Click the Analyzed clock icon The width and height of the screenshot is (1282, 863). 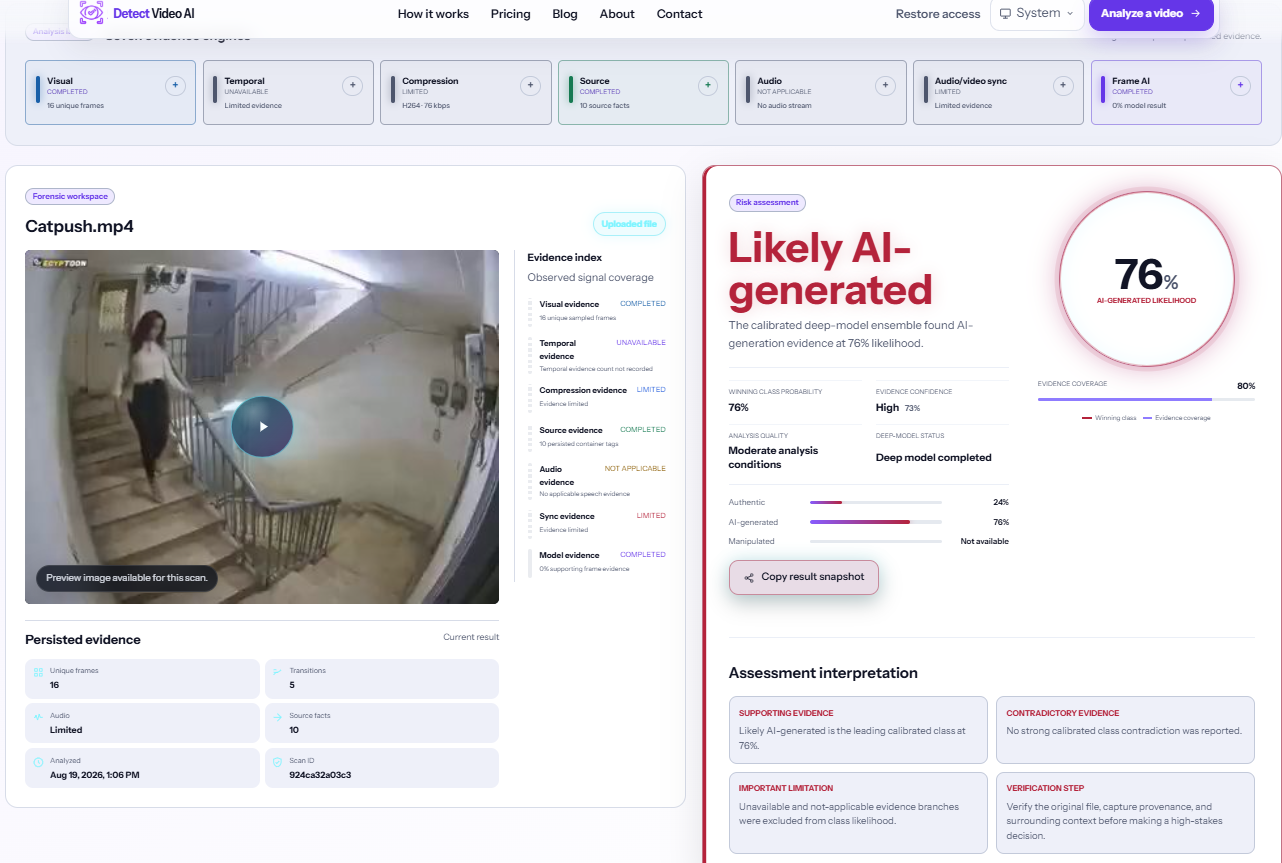coord(38,762)
